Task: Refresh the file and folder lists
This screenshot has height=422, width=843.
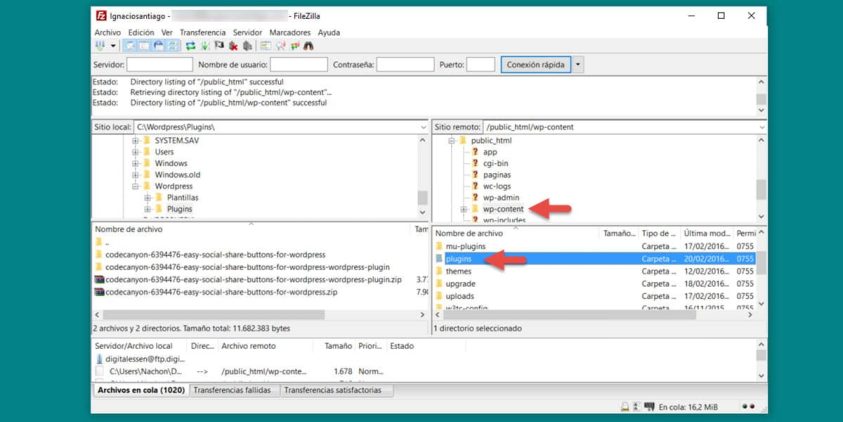Action: pyautogui.click(x=190, y=46)
